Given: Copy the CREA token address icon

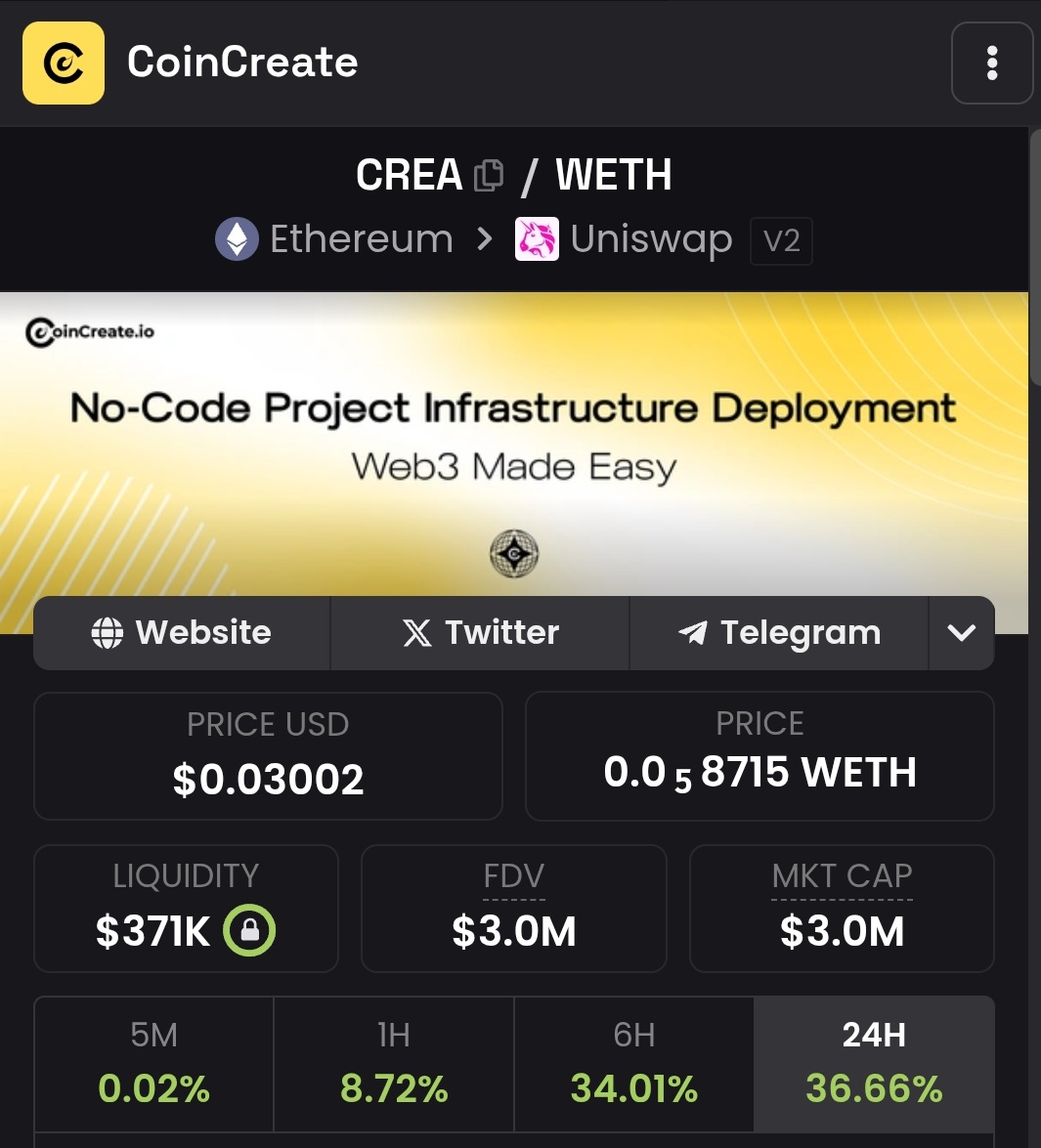Looking at the screenshot, I should pos(489,176).
